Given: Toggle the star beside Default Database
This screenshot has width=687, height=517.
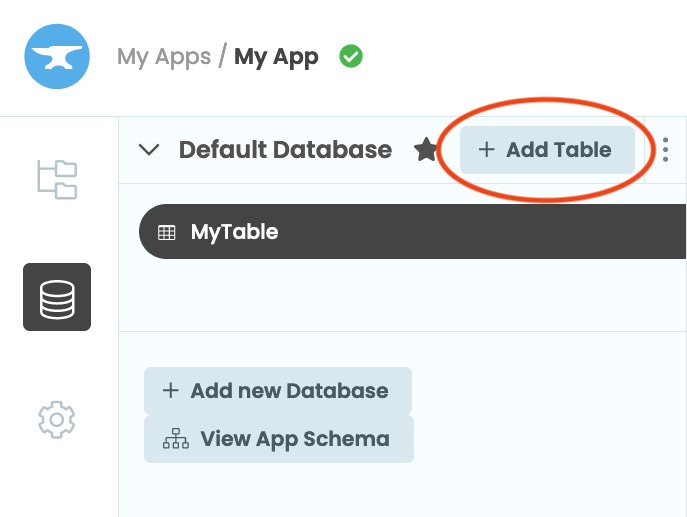Looking at the screenshot, I should click(425, 150).
